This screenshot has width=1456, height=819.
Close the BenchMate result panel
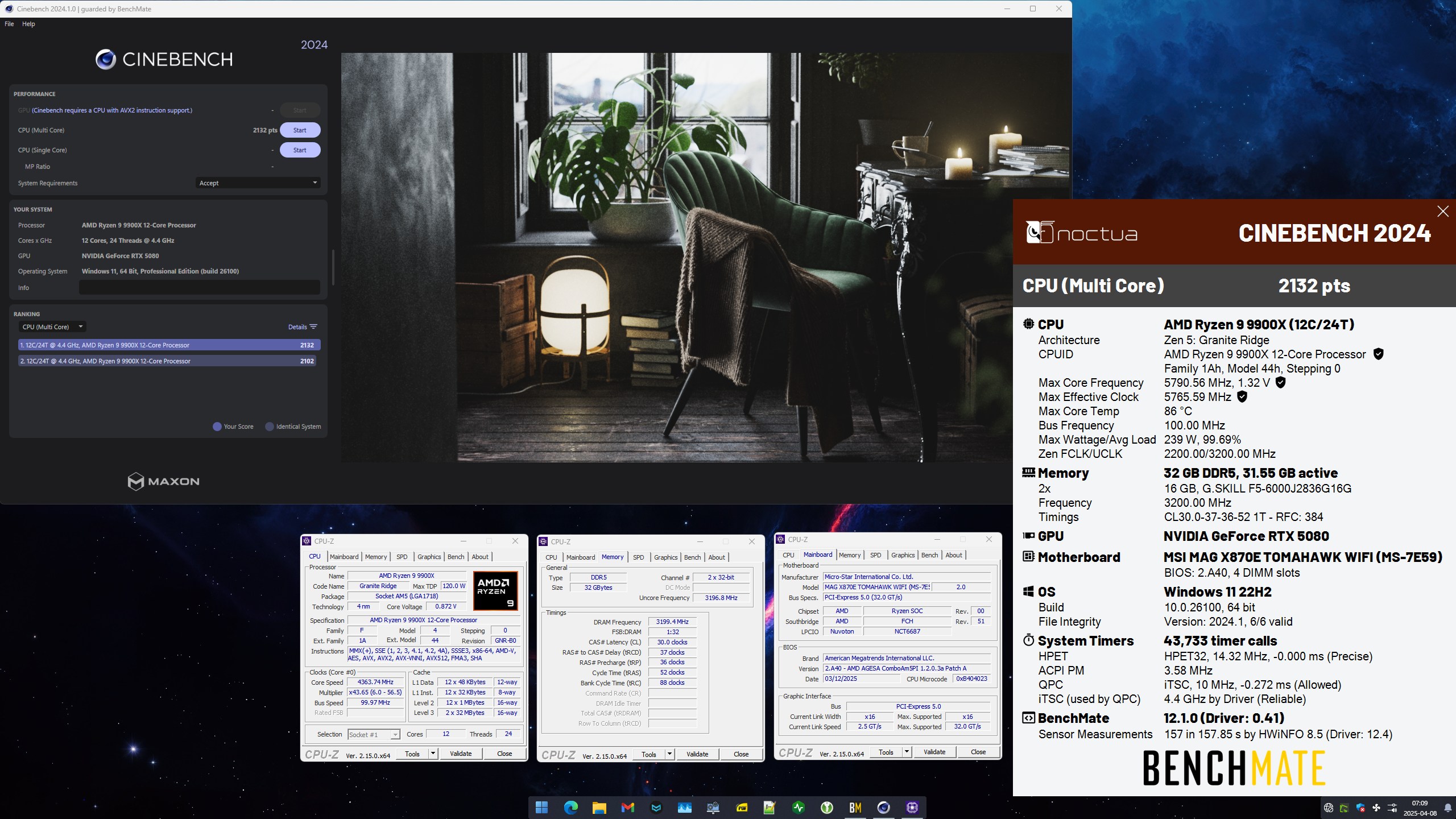[x=1443, y=212]
